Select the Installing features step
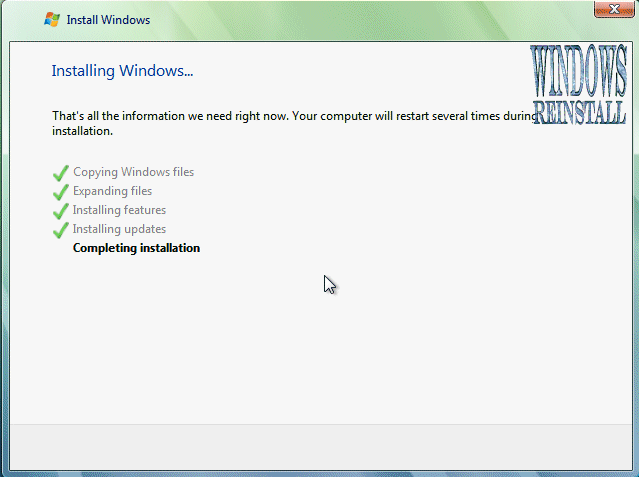 [119, 210]
